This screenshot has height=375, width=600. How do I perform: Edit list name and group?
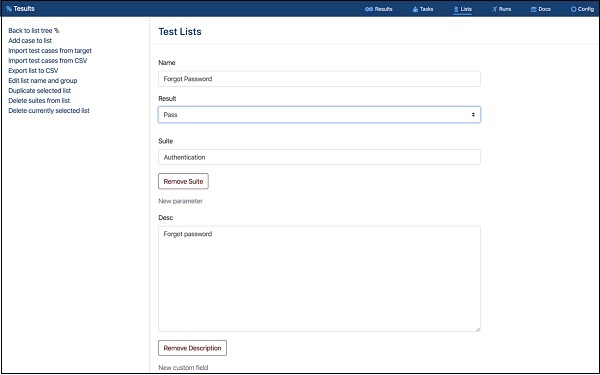pos(43,80)
